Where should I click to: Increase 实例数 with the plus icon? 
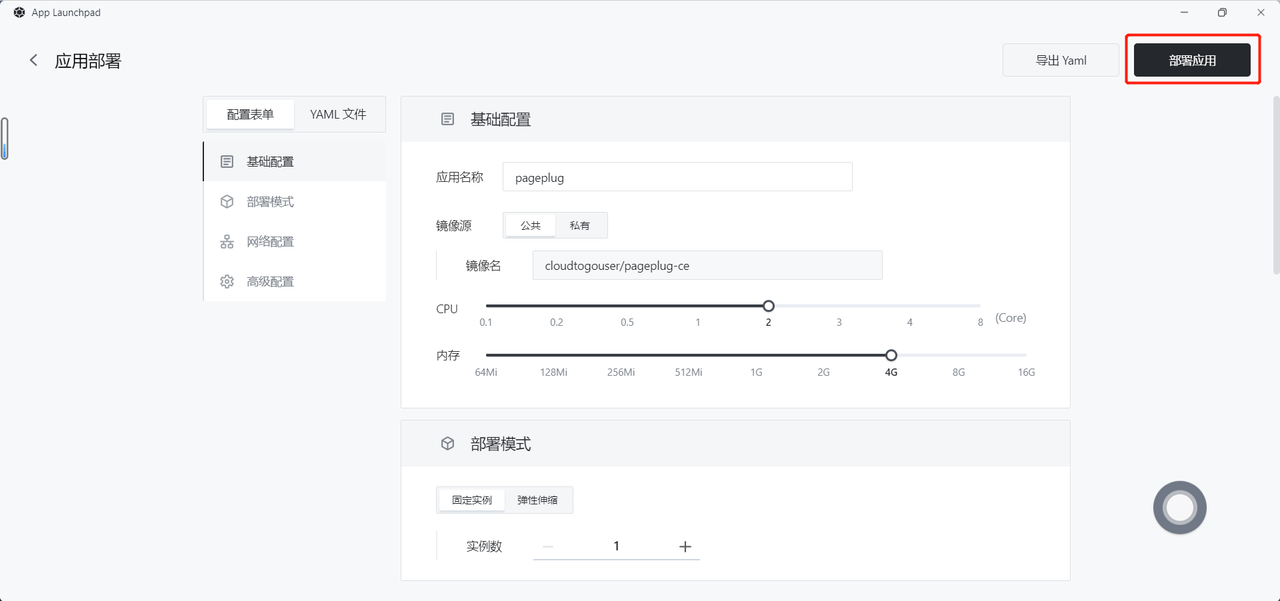[685, 546]
